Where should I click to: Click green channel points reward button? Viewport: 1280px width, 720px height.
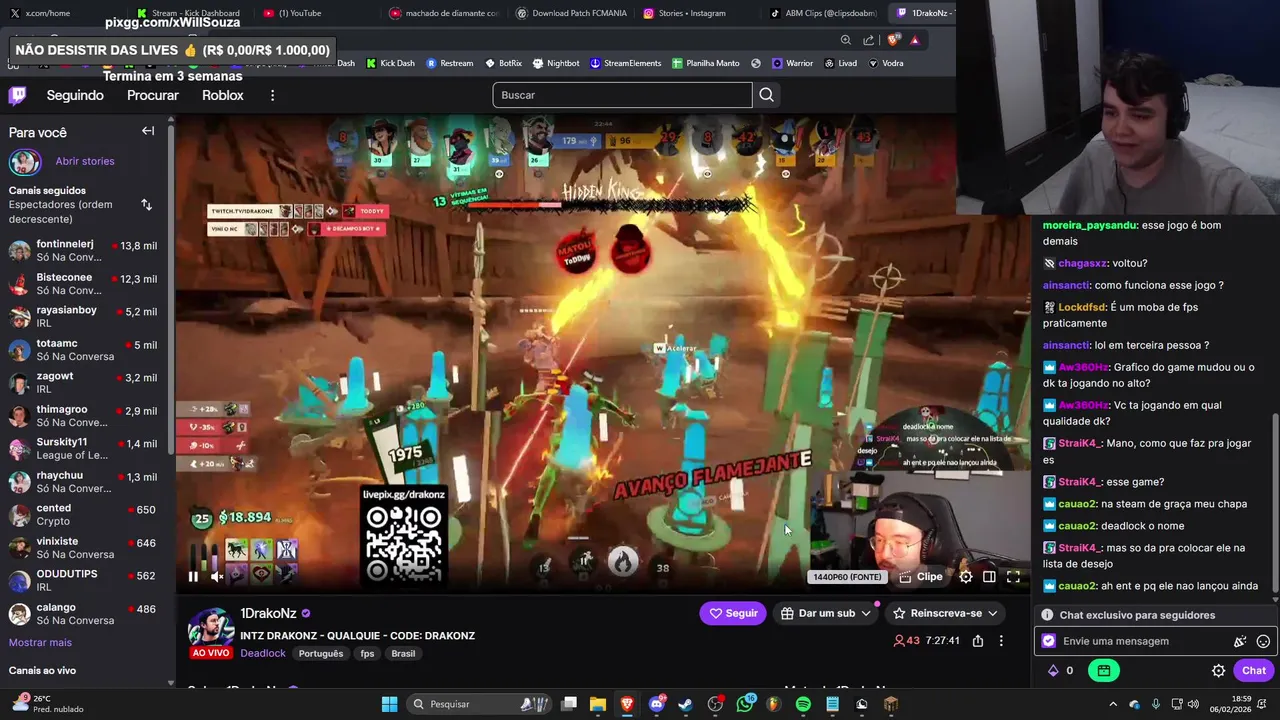(1104, 671)
